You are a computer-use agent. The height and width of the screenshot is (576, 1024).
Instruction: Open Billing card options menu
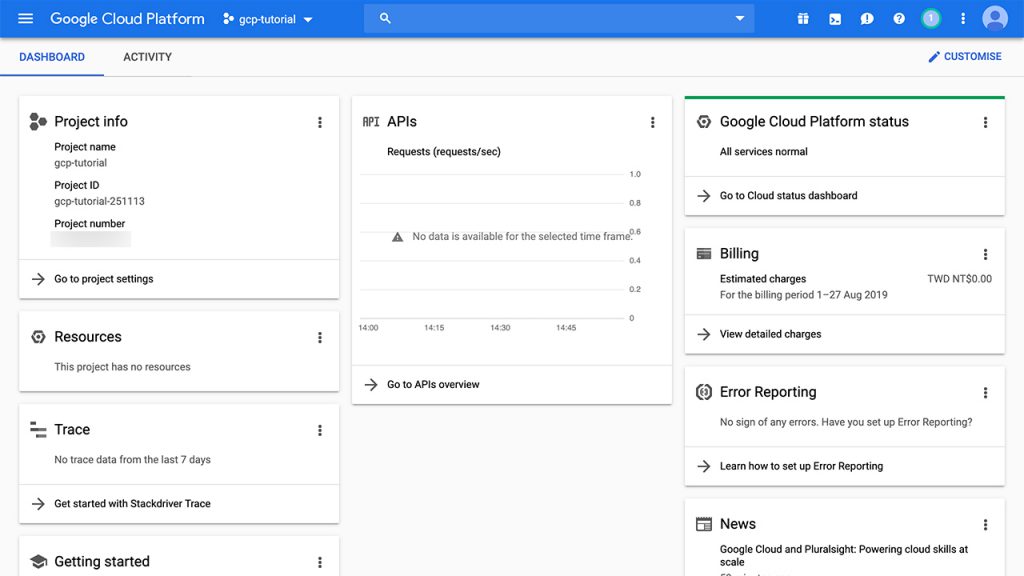point(985,254)
